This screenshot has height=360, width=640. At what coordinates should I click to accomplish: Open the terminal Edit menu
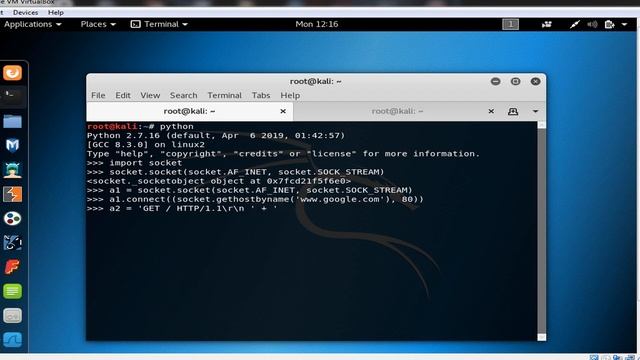pos(123,95)
